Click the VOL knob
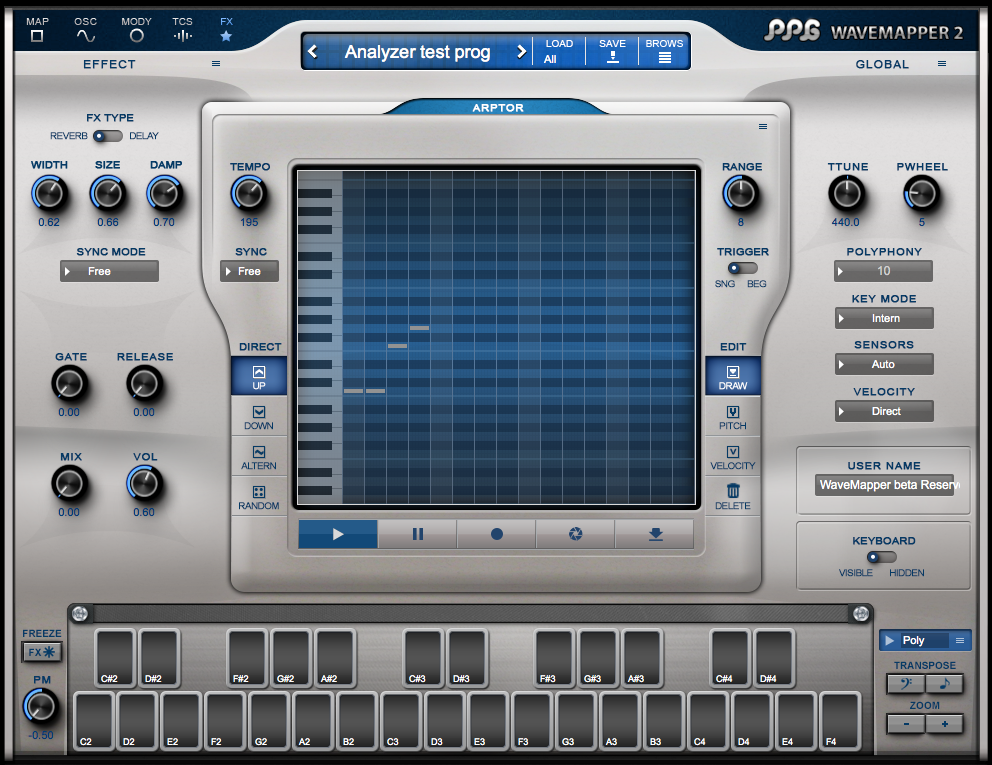 coord(144,484)
